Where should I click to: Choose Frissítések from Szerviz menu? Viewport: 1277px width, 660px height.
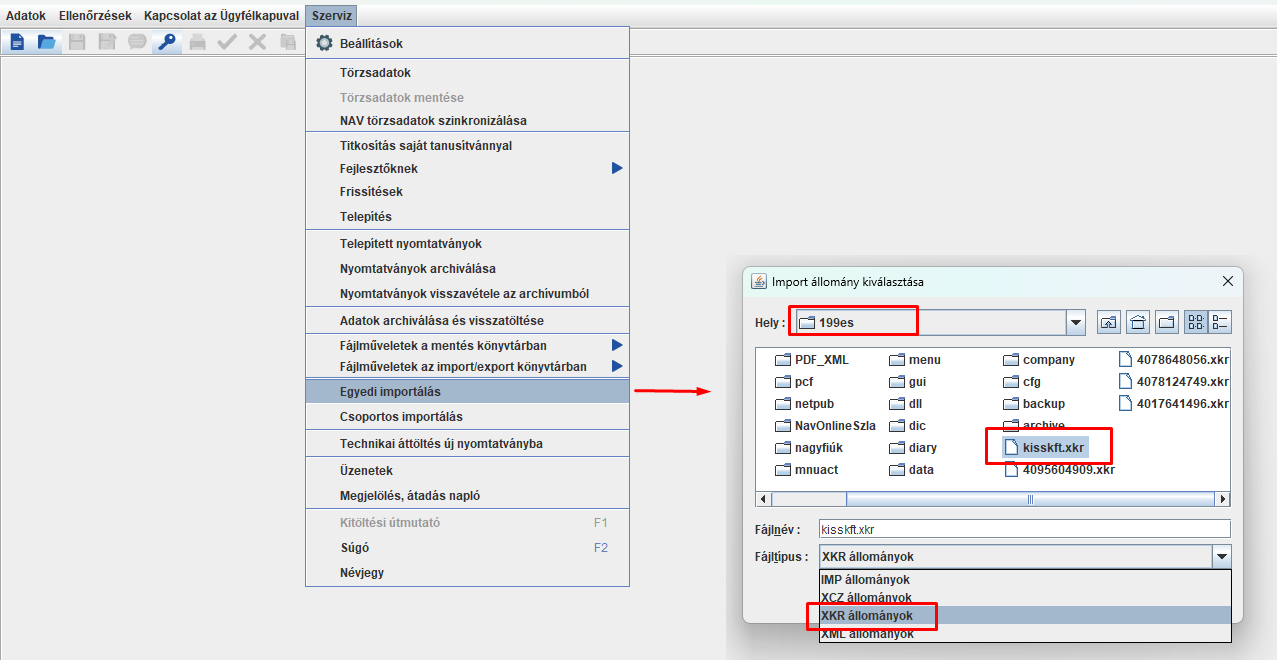[467, 192]
